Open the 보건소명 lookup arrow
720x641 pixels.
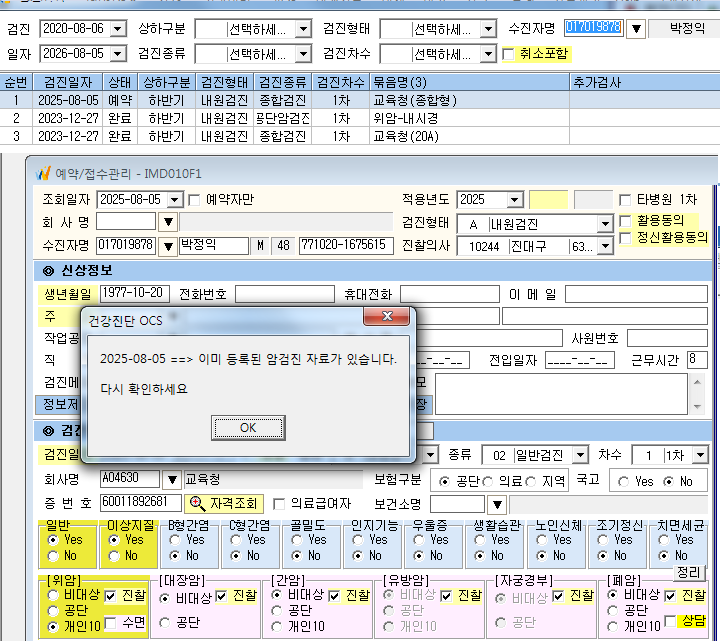(x=497, y=505)
